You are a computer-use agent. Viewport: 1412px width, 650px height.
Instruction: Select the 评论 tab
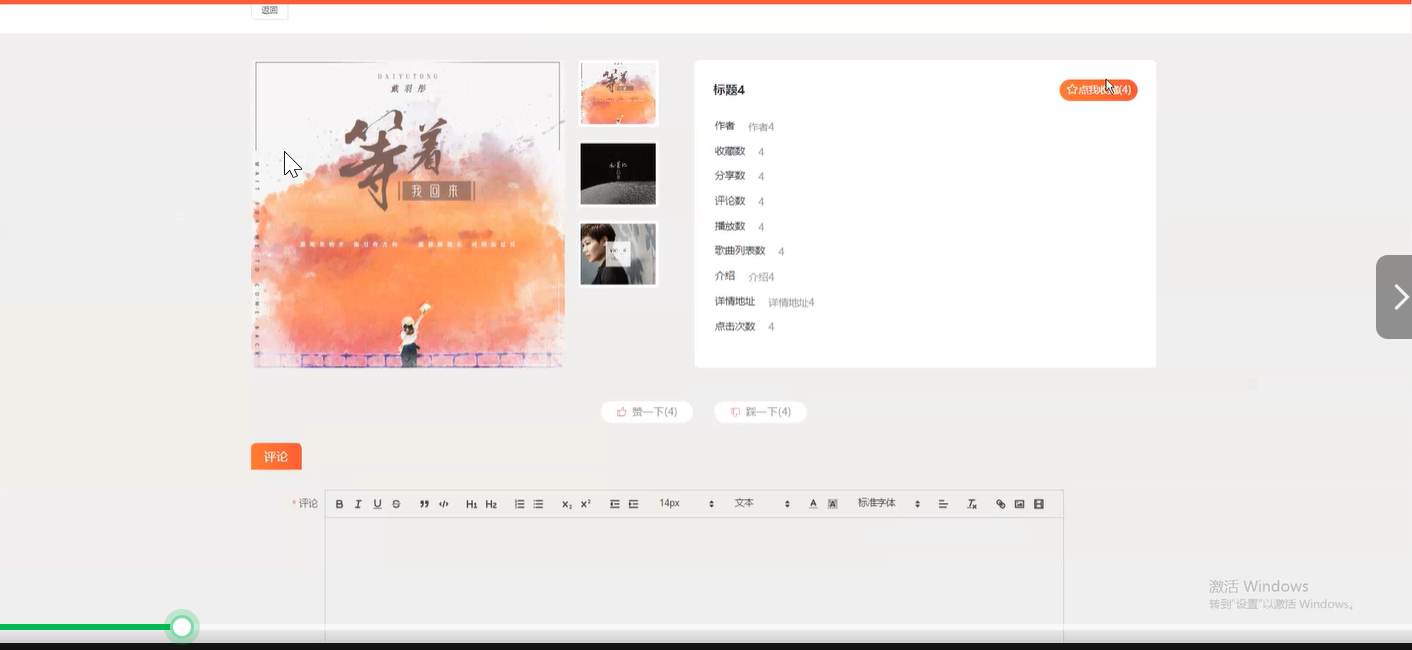[276, 457]
